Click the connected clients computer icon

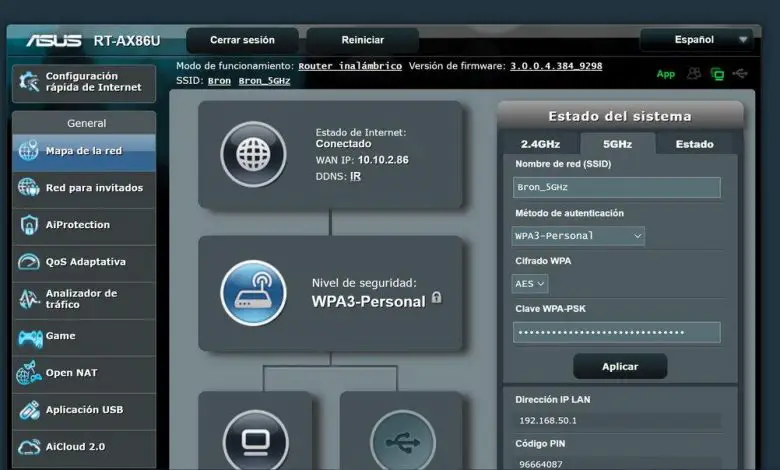[256, 440]
